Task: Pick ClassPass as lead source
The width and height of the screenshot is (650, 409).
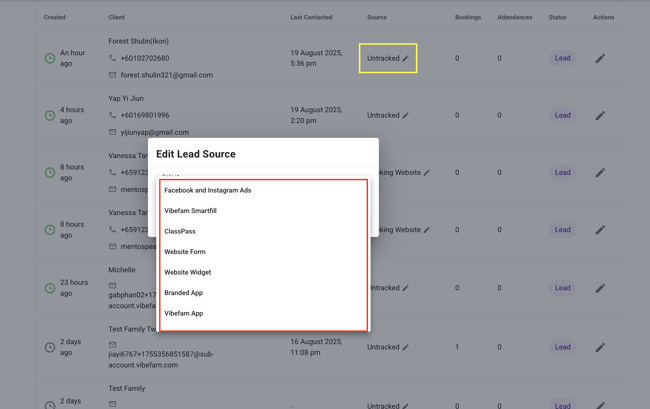Action: 263,231
